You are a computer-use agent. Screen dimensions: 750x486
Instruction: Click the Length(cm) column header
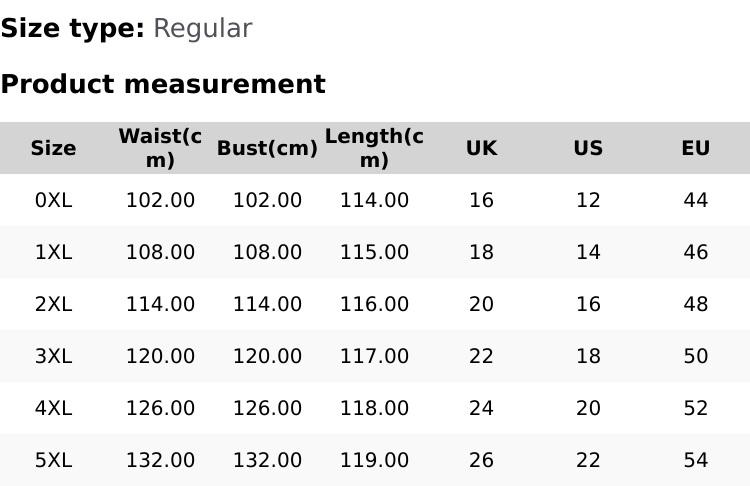click(x=374, y=148)
